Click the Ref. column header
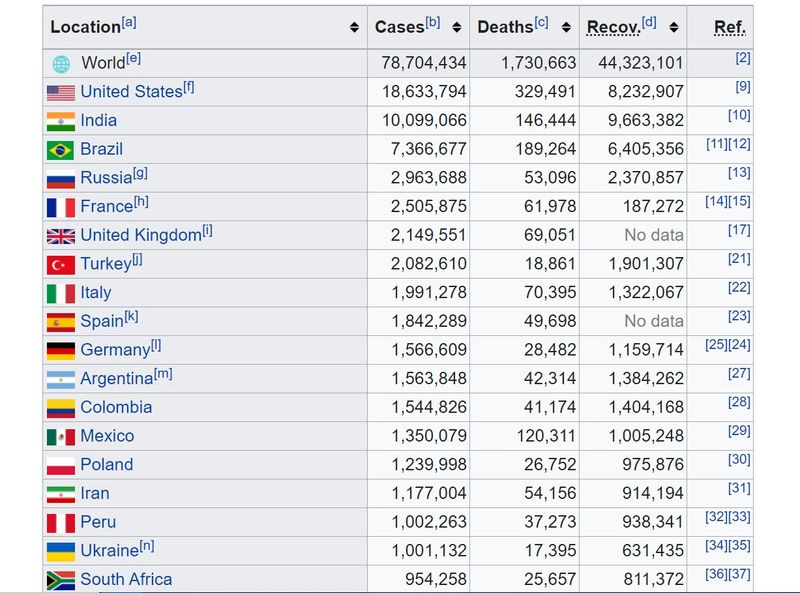The width and height of the screenshot is (800, 593). (x=730, y=27)
